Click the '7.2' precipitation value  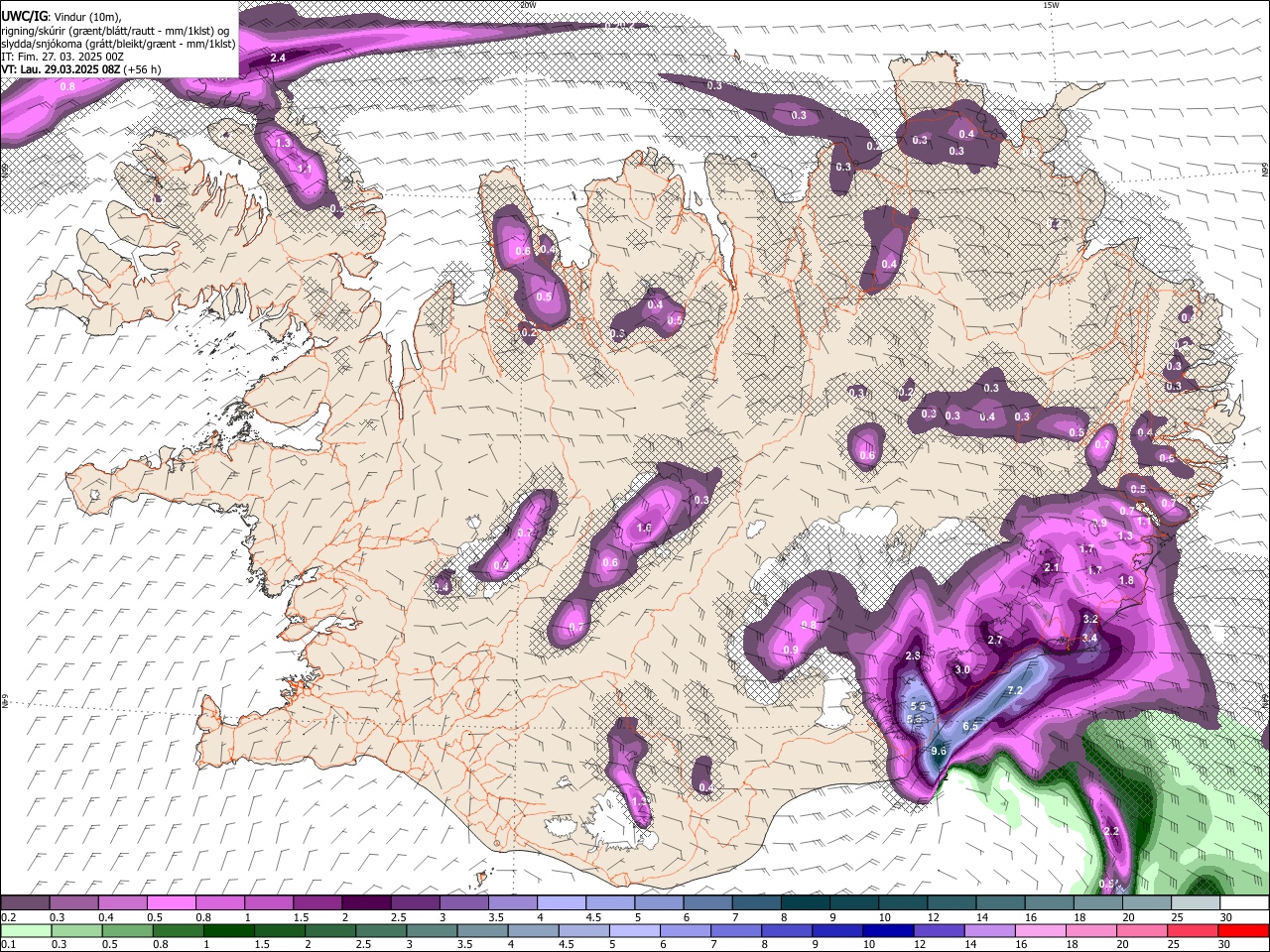(1014, 691)
